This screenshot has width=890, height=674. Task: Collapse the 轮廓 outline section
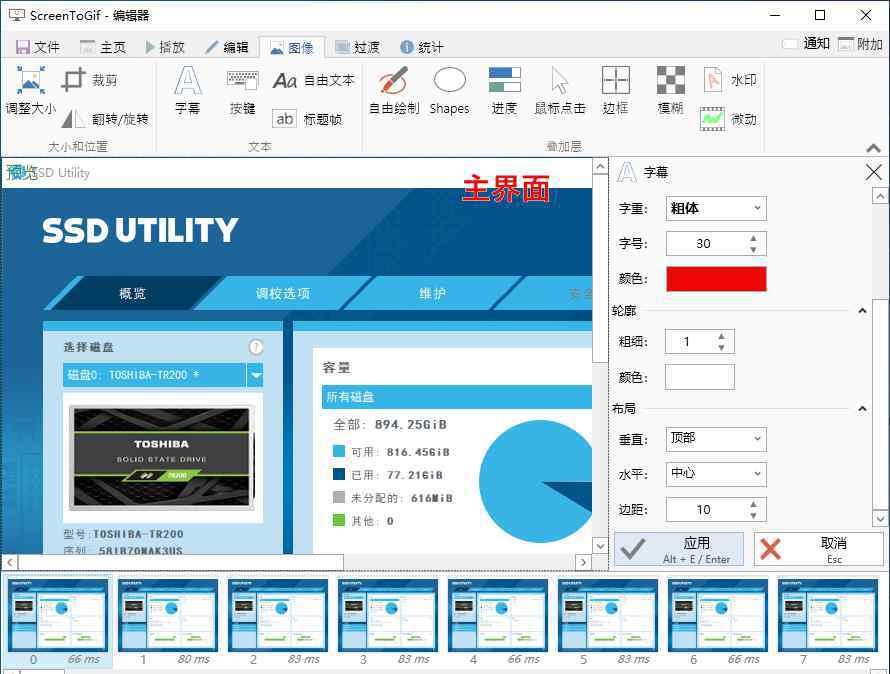click(x=862, y=311)
